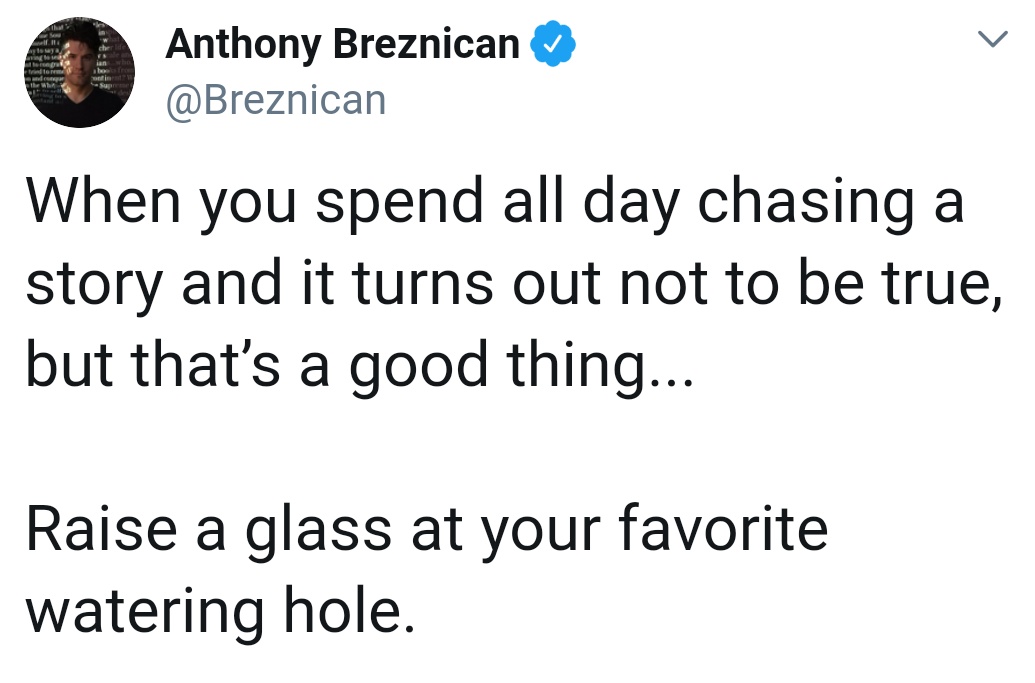Click the word "hole." ending the tweet
This screenshot has height=683, width=1035.
click(350, 610)
